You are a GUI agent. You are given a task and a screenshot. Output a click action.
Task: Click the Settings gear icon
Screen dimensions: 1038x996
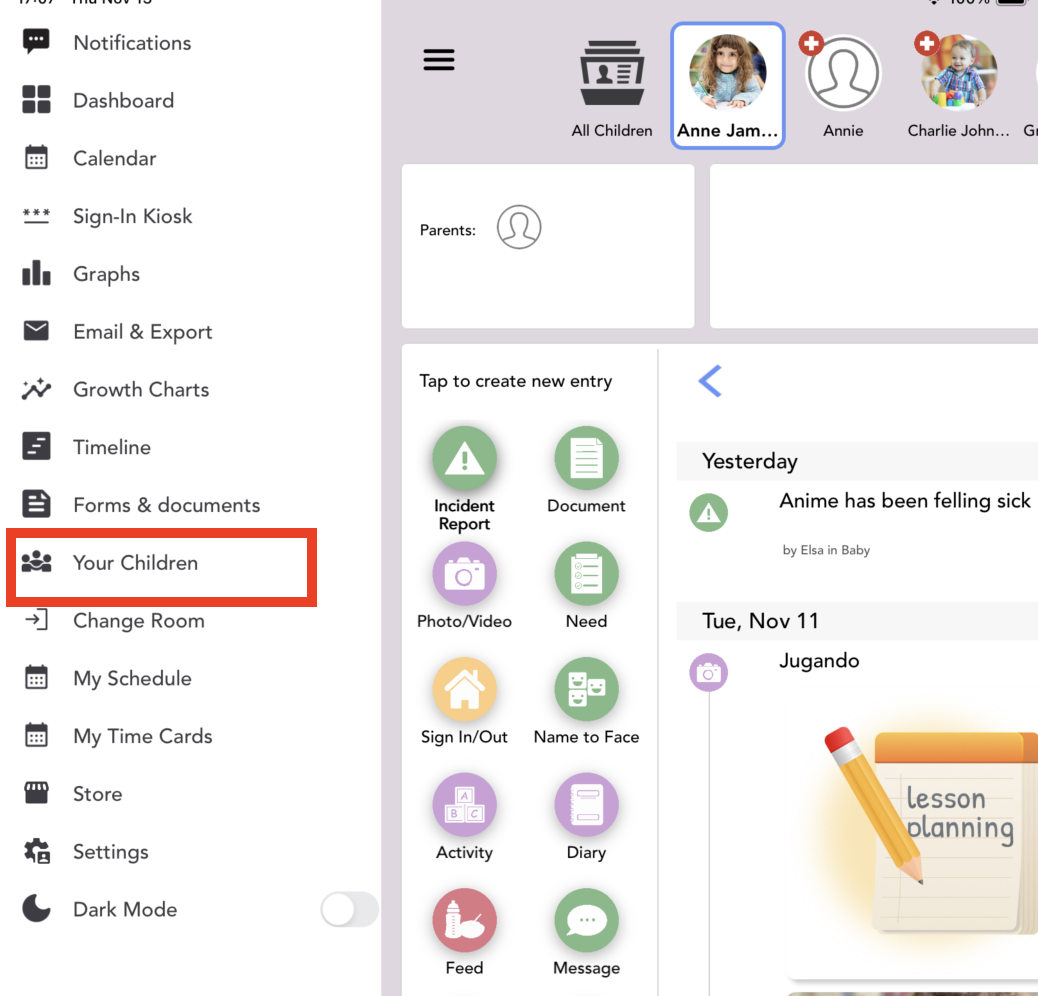(x=36, y=851)
